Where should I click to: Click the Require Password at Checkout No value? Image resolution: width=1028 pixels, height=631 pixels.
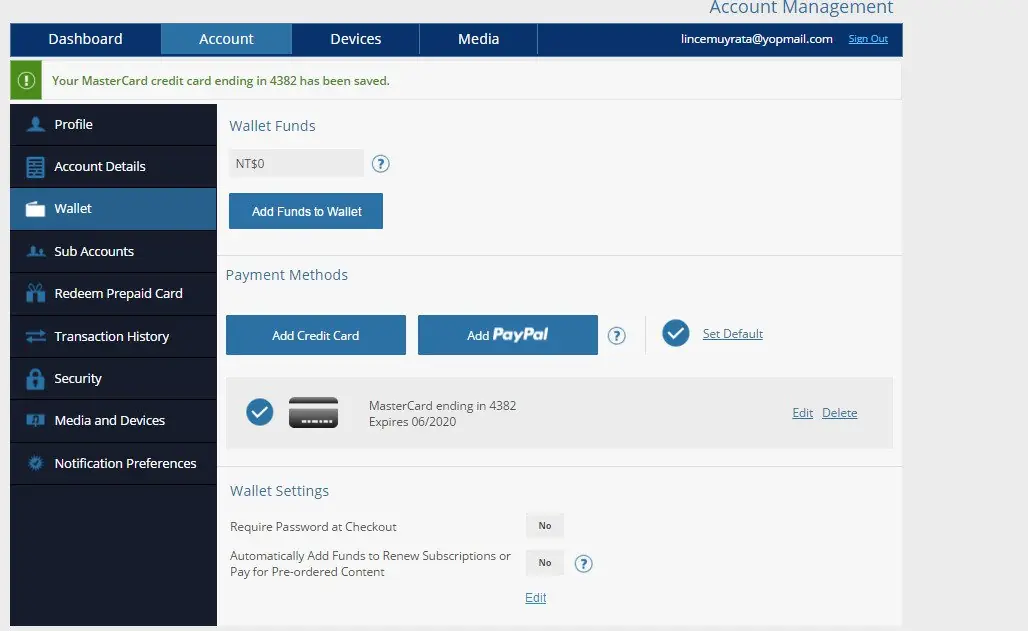pyautogui.click(x=545, y=525)
